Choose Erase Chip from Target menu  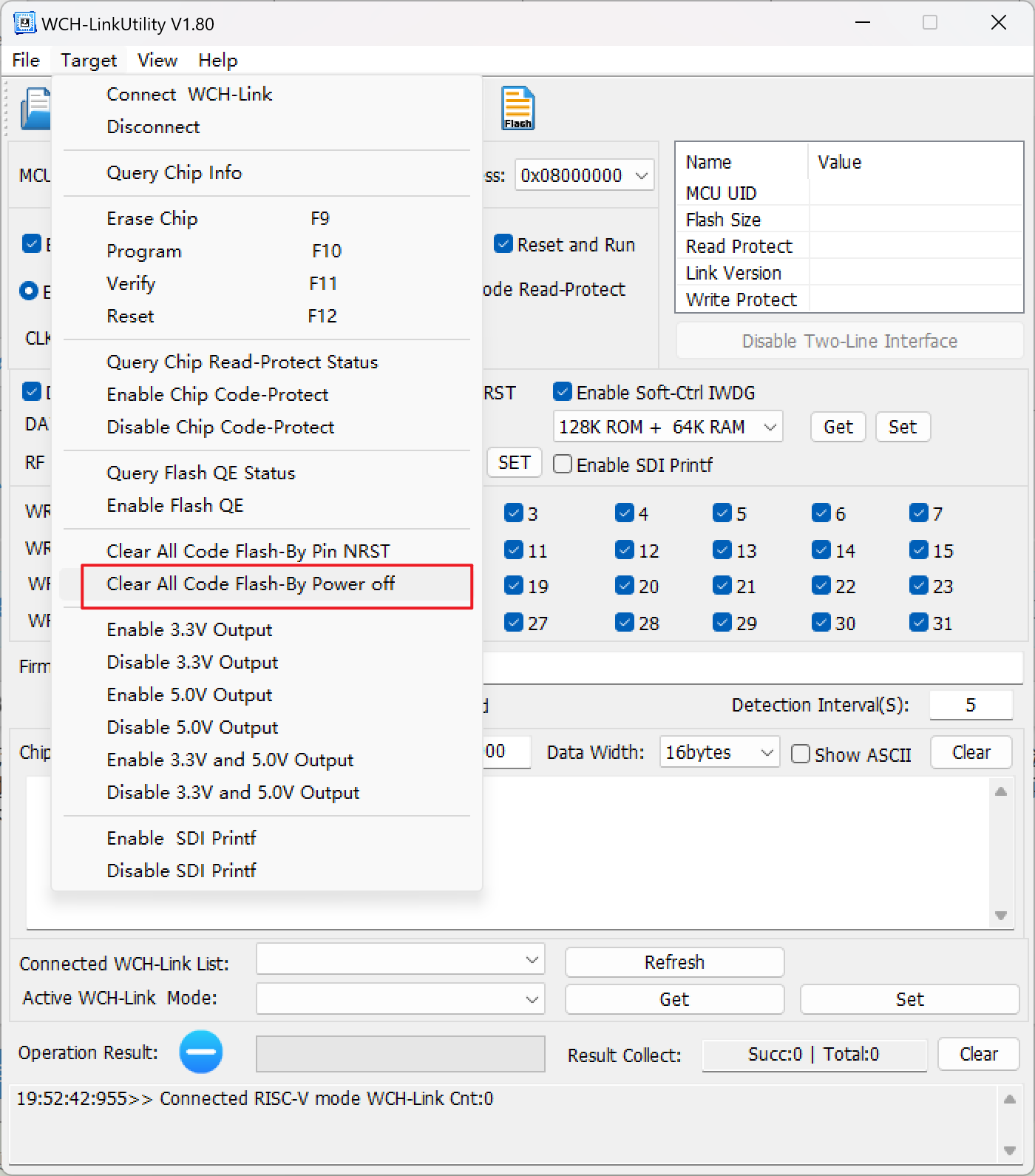tap(152, 219)
